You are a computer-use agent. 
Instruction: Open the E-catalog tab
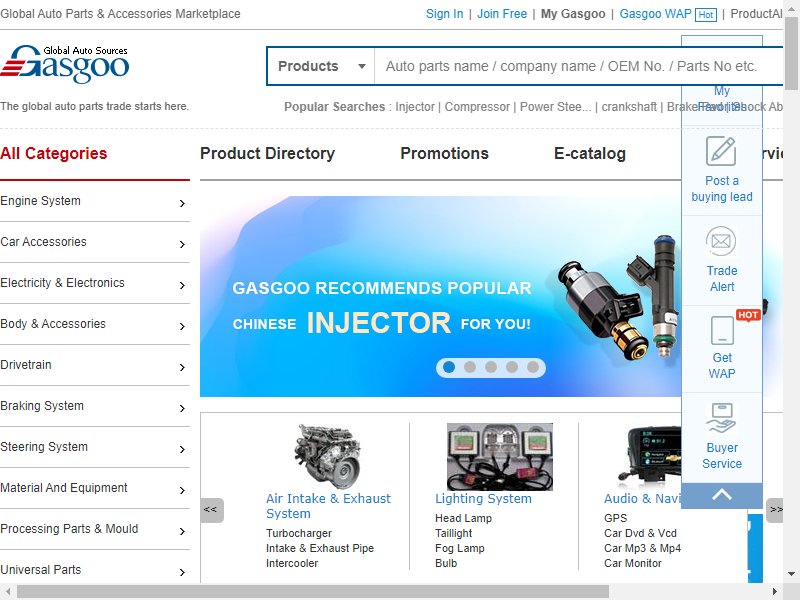point(590,154)
